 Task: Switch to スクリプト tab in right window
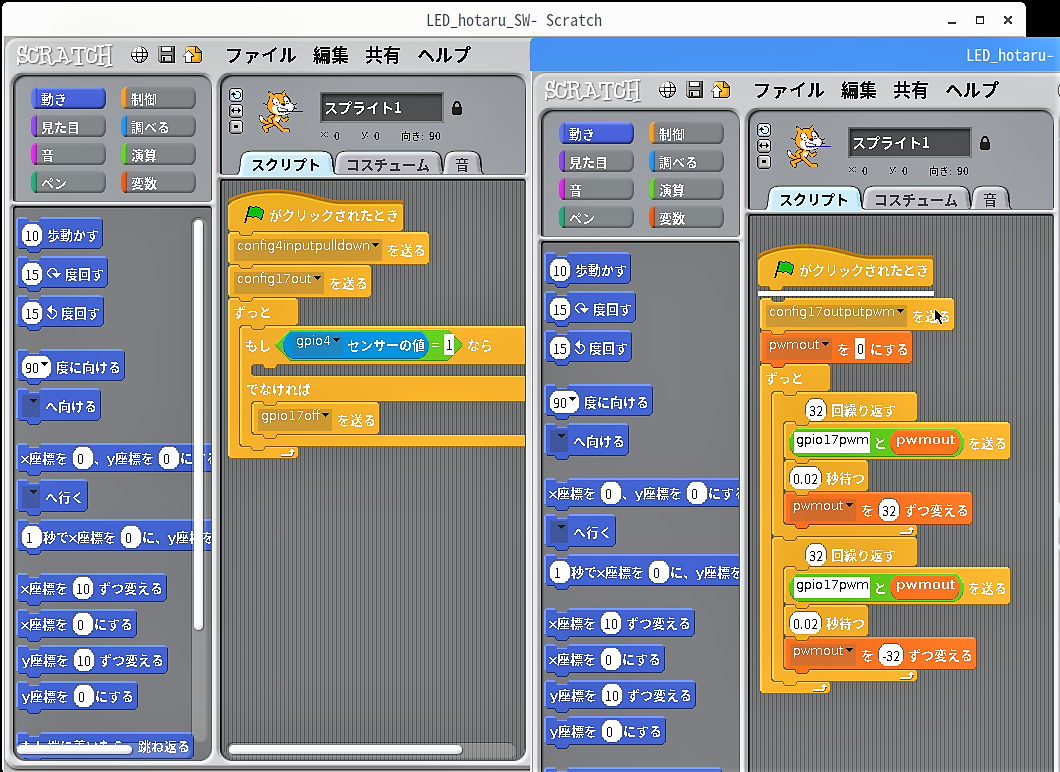tap(814, 200)
